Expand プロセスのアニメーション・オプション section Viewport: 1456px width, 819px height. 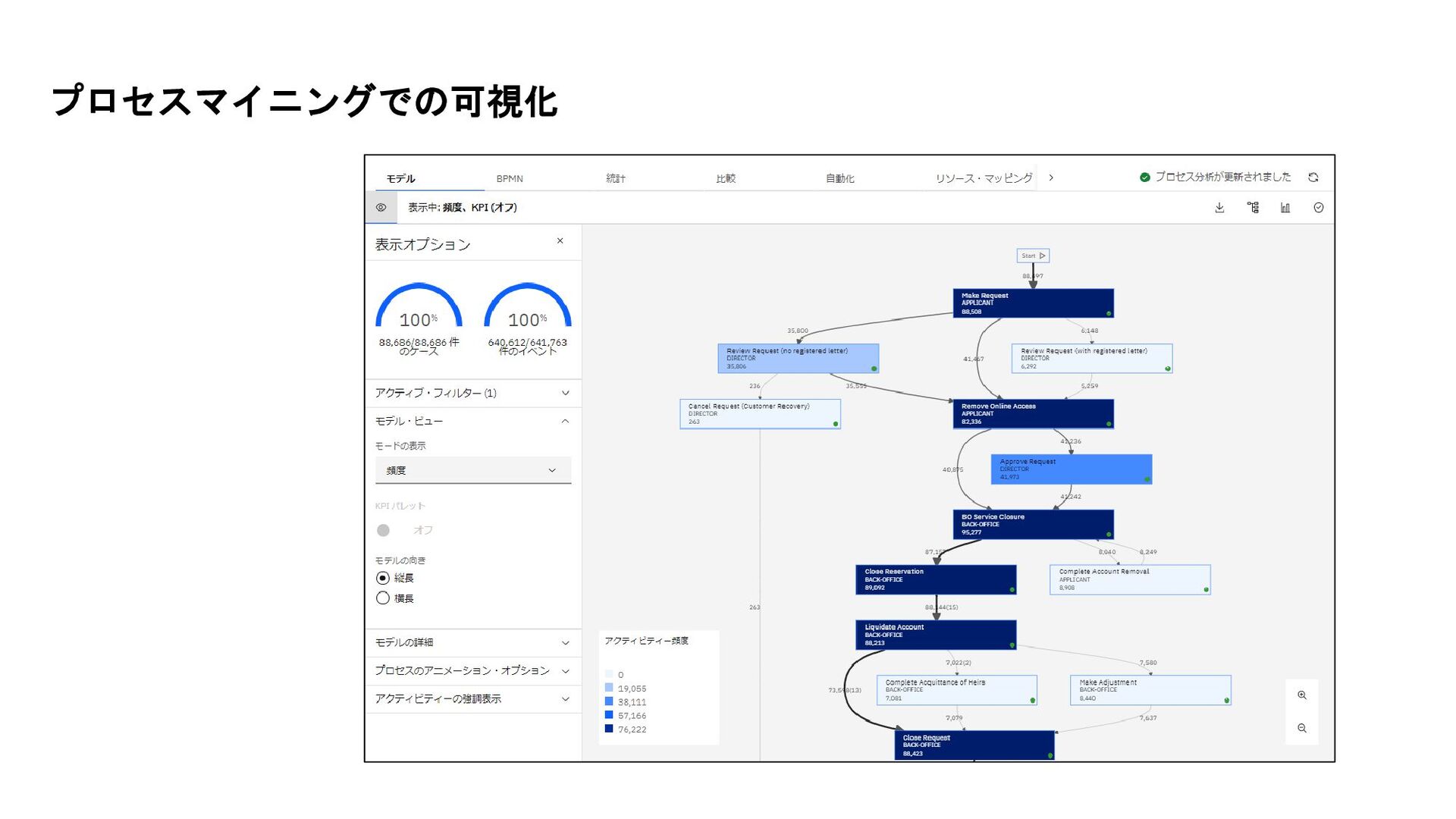click(x=473, y=671)
